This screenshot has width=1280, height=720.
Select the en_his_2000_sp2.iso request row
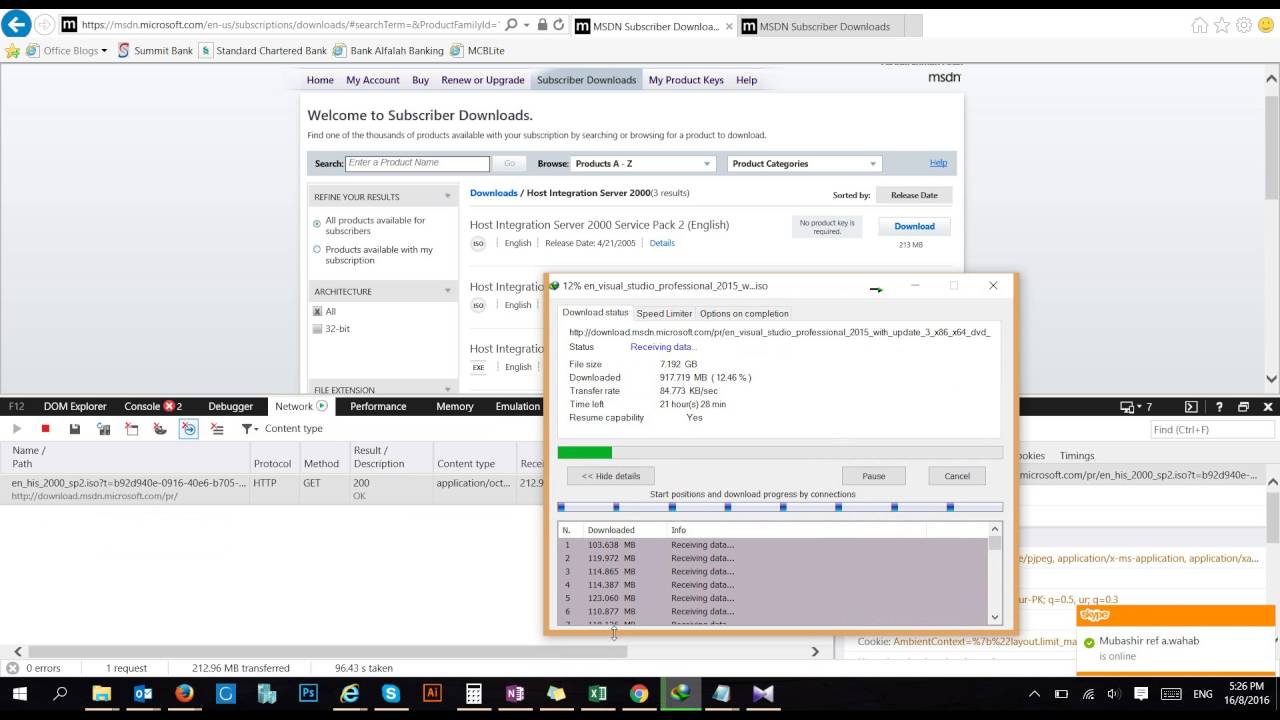[x=272, y=488]
